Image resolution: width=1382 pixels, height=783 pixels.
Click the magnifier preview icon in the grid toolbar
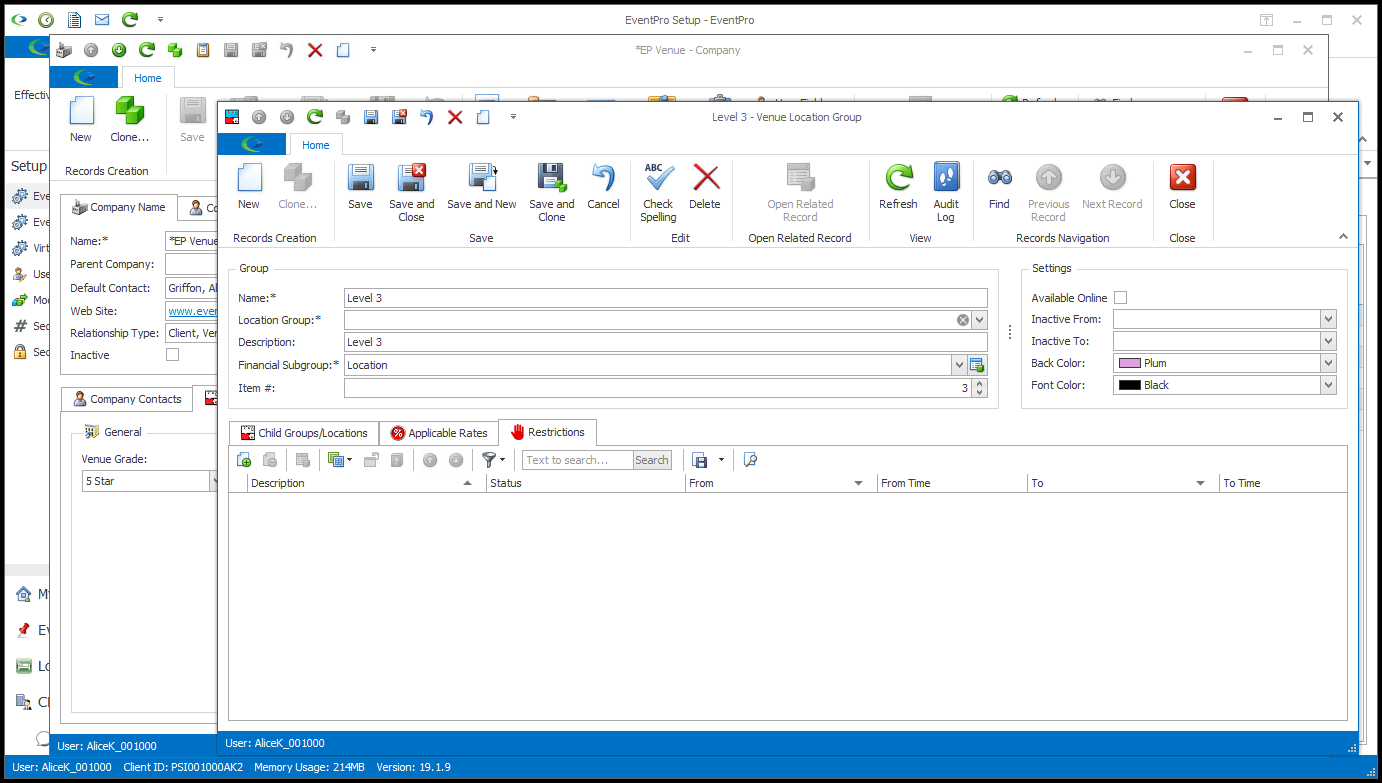(x=751, y=460)
